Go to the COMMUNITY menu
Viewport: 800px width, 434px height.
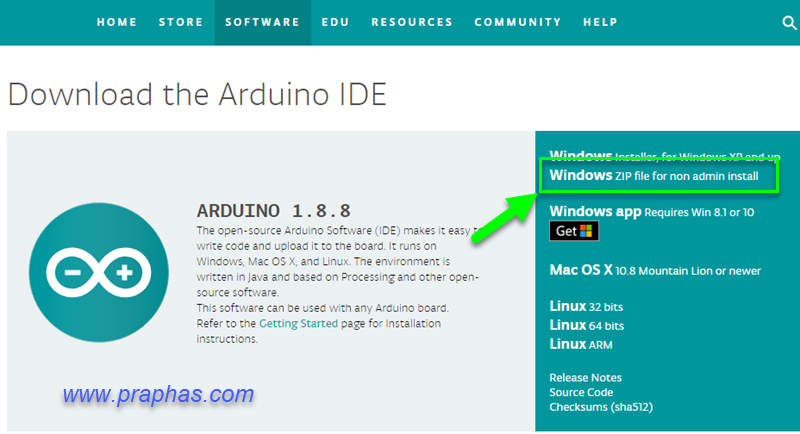pyautogui.click(x=518, y=22)
